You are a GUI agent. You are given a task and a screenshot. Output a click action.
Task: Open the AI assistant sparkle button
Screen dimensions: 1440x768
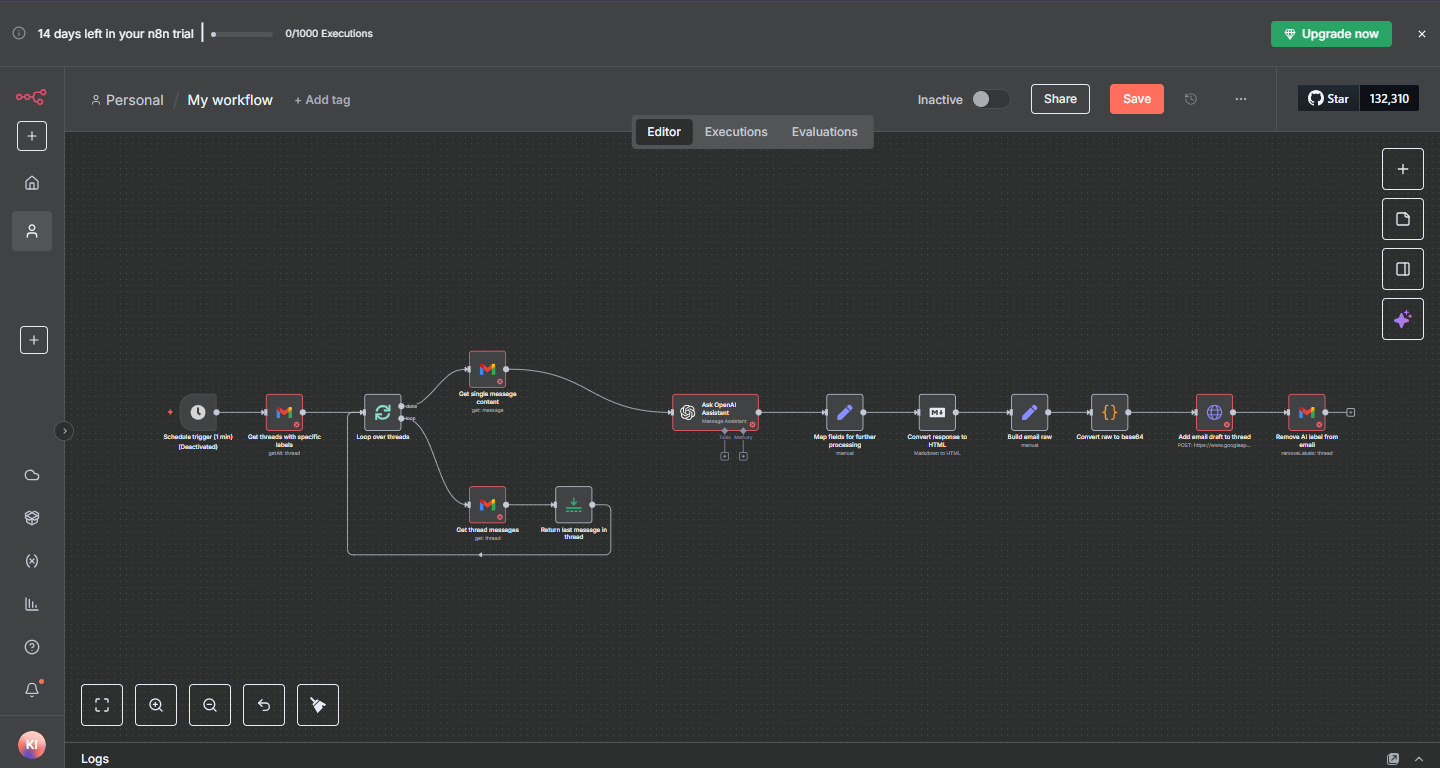coord(1402,319)
